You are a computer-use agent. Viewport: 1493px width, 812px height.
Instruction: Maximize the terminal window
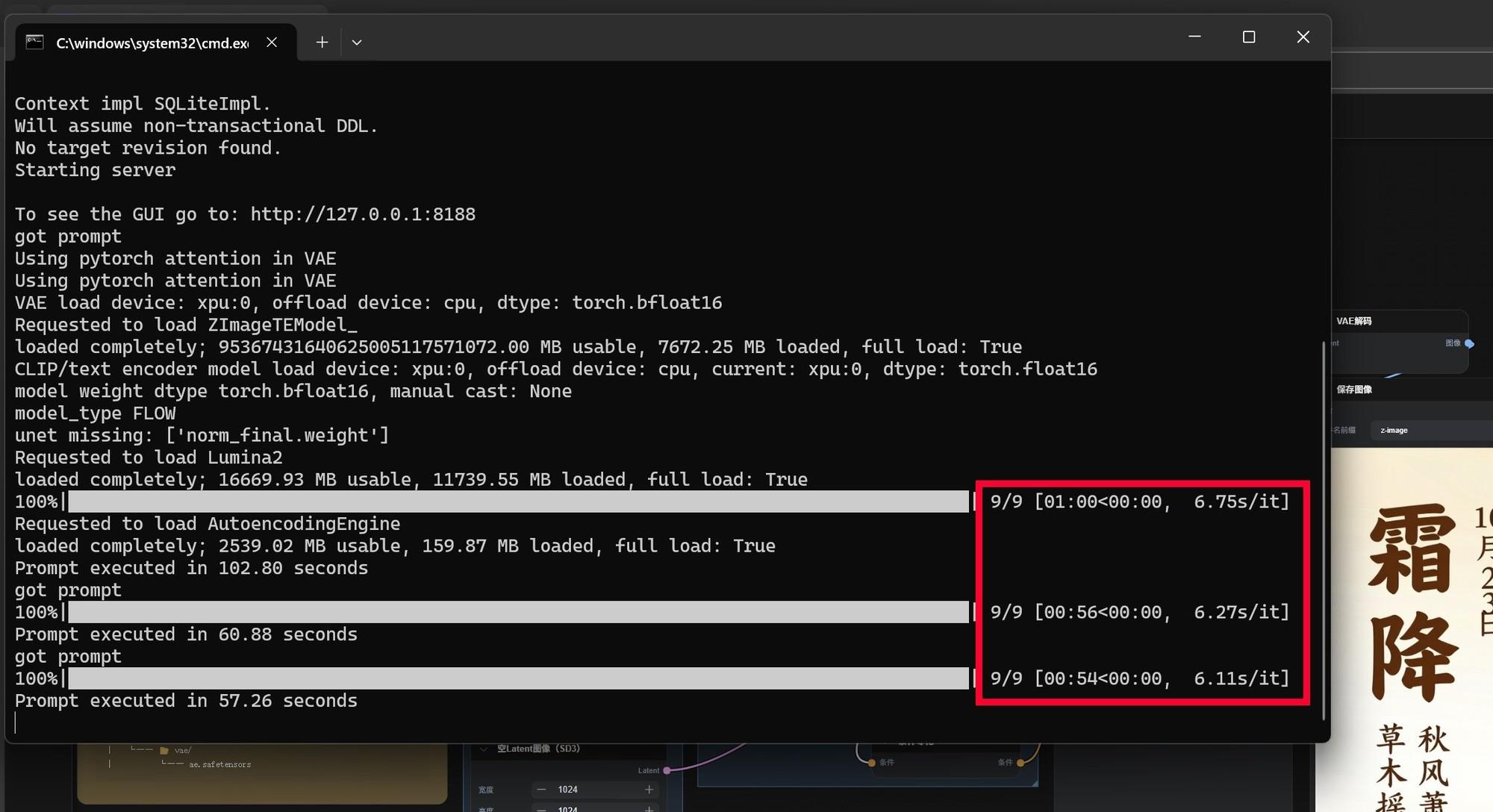(x=1249, y=37)
